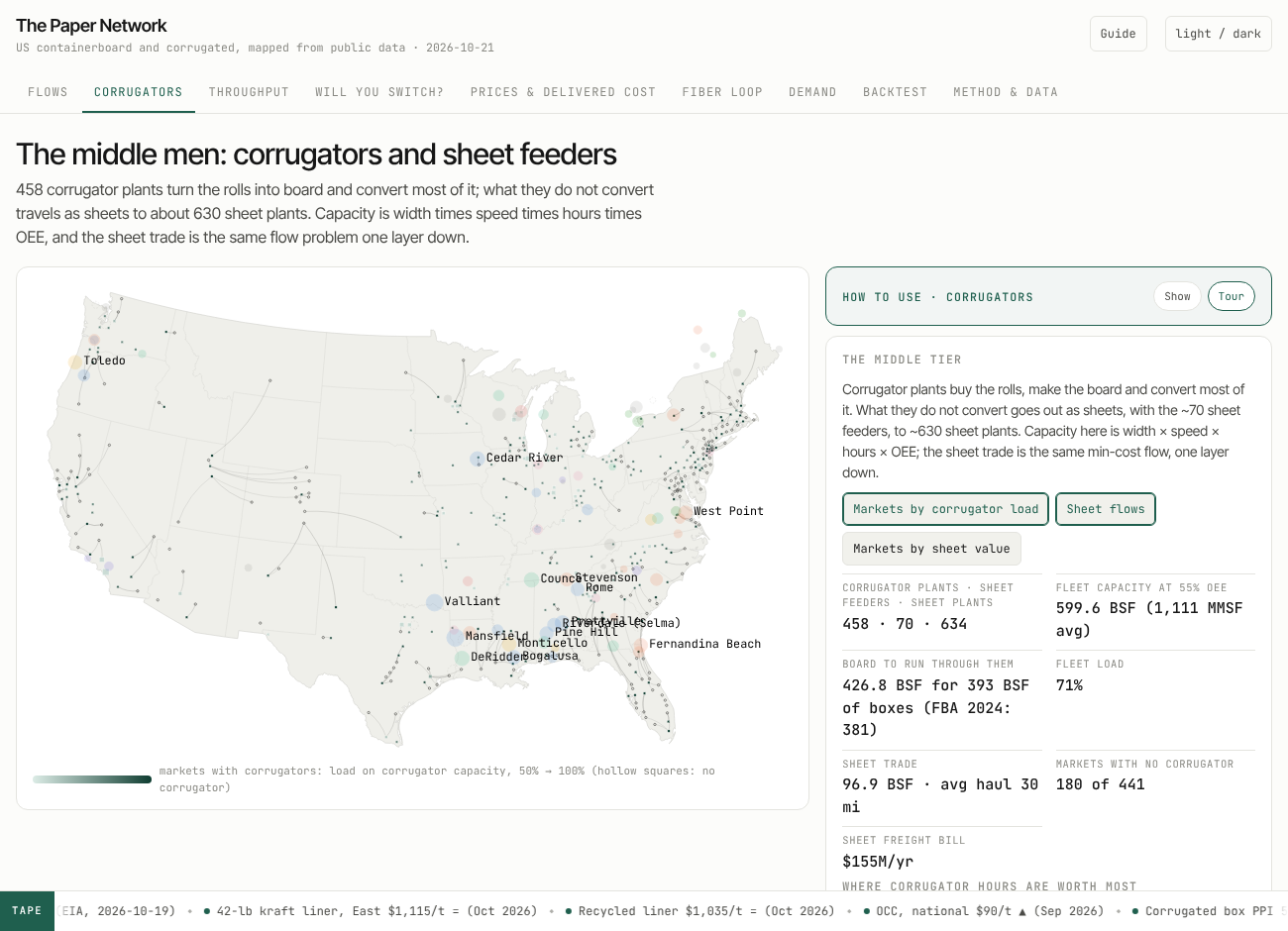Click the TAPE ticker label
The width and height of the screenshot is (1288, 931).
coord(28,911)
